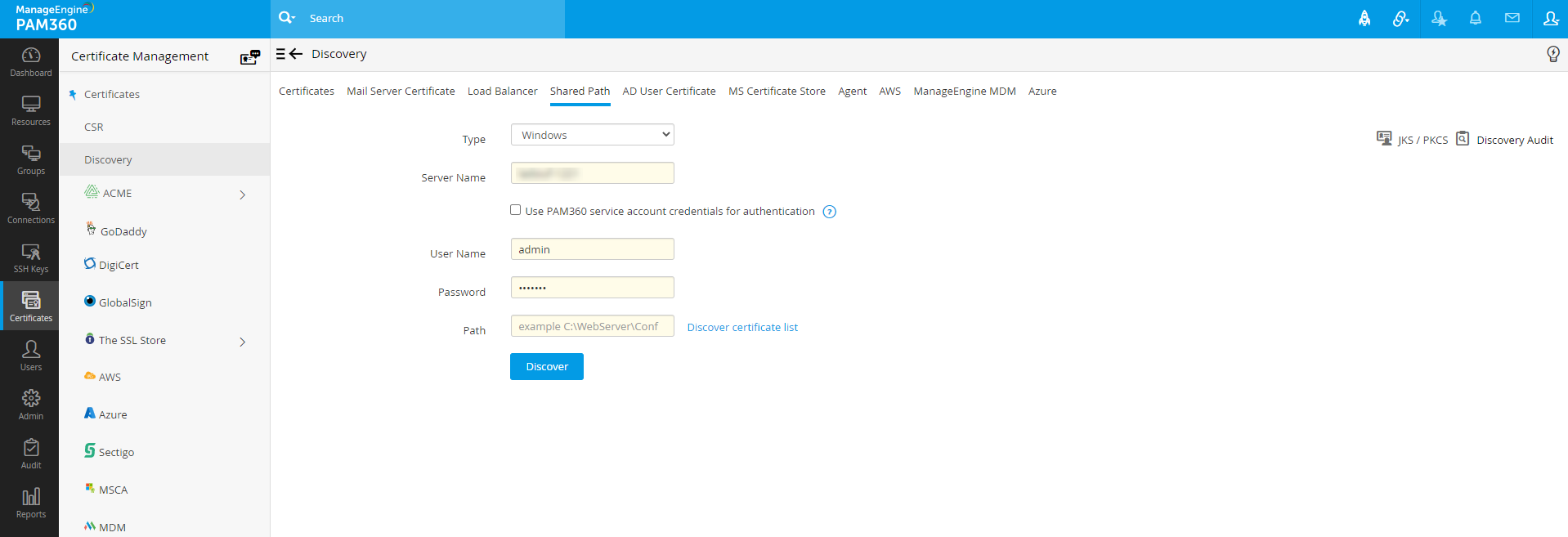
Task: Select the Certificates module icon
Action: tap(30, 307)
